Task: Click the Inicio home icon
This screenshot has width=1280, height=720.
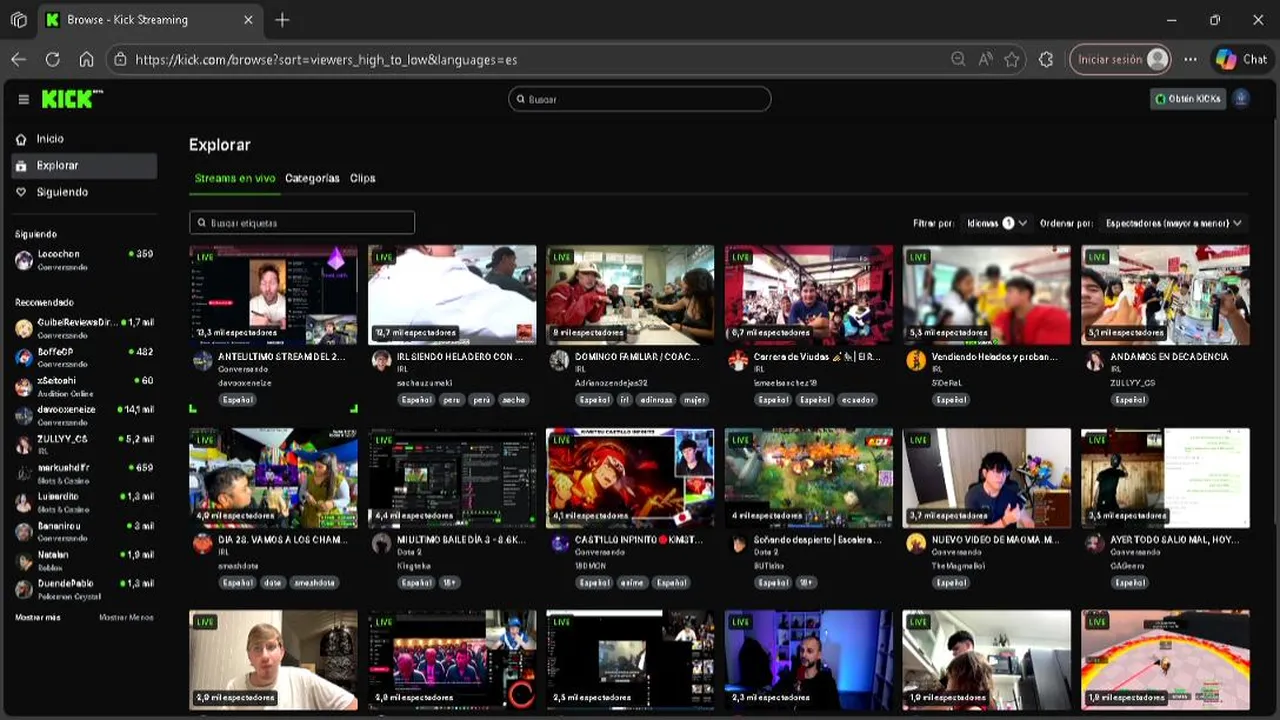Action: [21, 139]
